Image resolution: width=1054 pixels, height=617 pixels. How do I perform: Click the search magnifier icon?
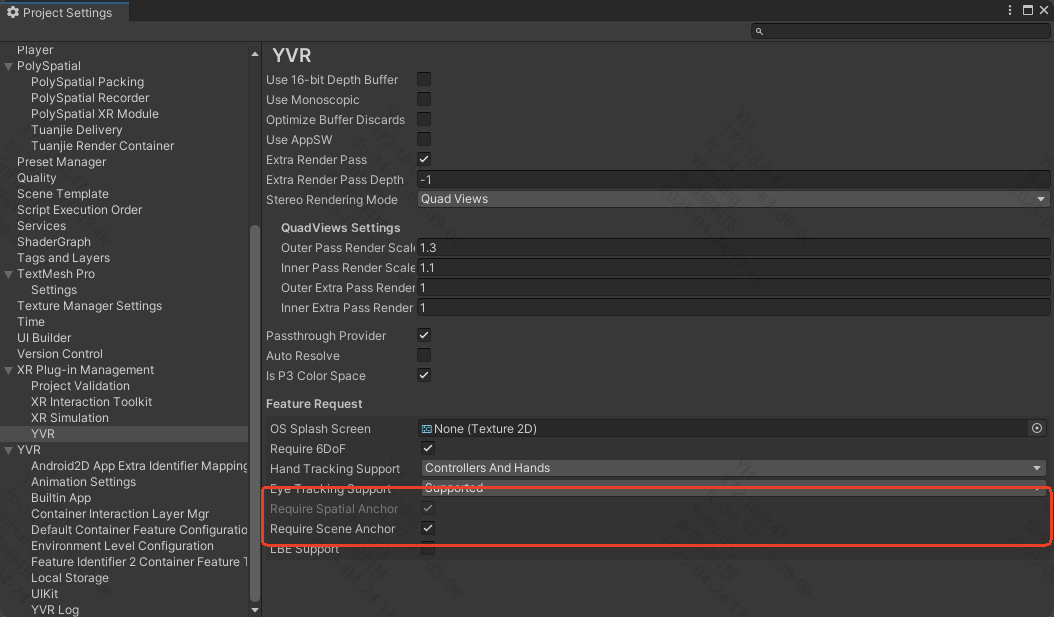pyautogui.click(x=760, y=32)
